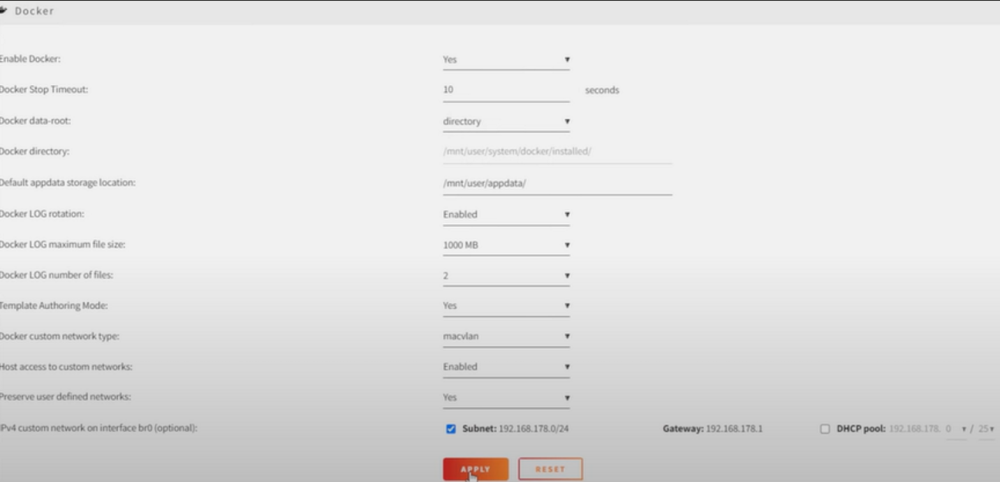The height and width of the screenshot is (482, 1000).
Task: Open the Enable Docker dropdown
Action: [x=506, y=59]
